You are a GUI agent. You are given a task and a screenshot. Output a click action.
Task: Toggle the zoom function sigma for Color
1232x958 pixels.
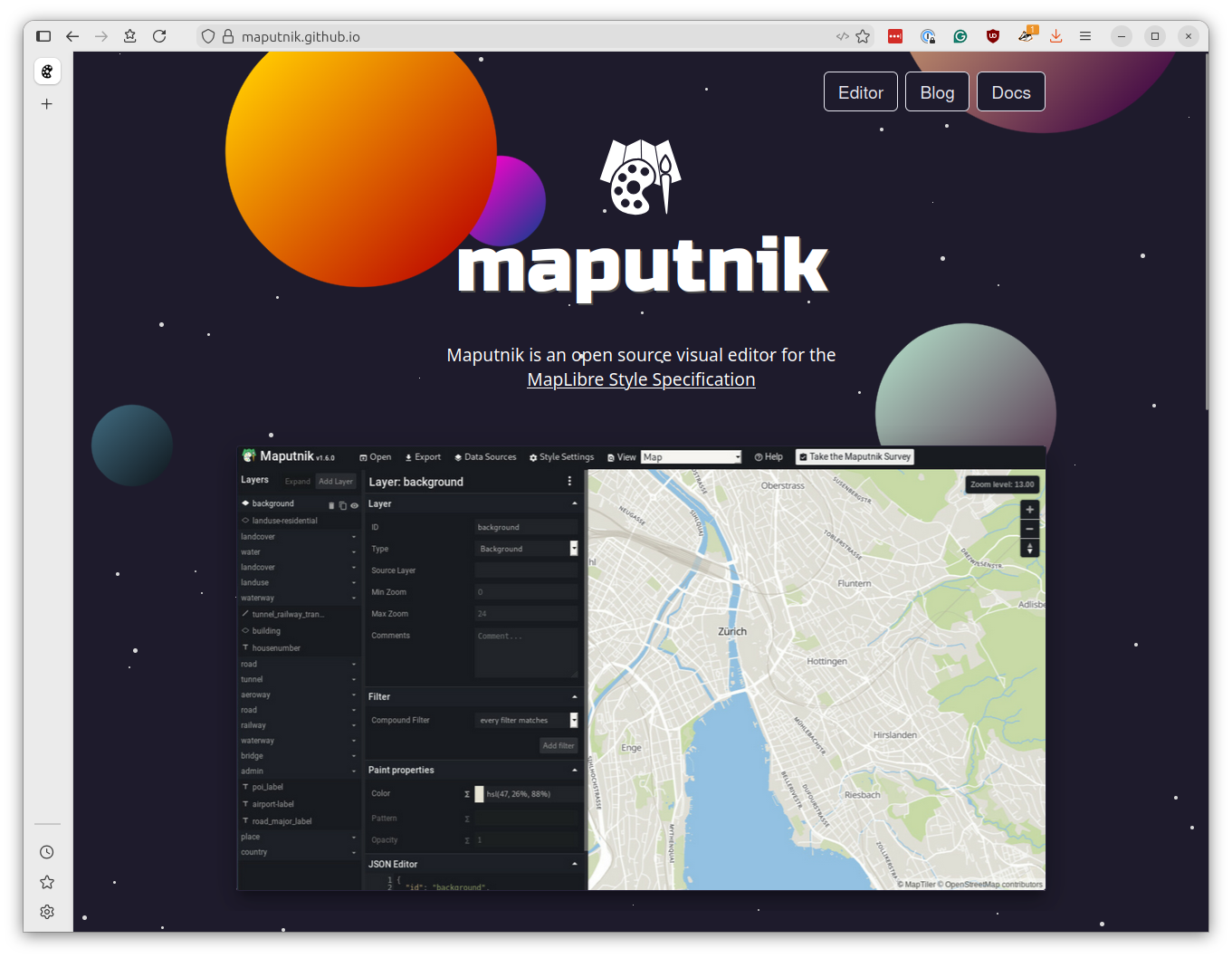[465, 793]
